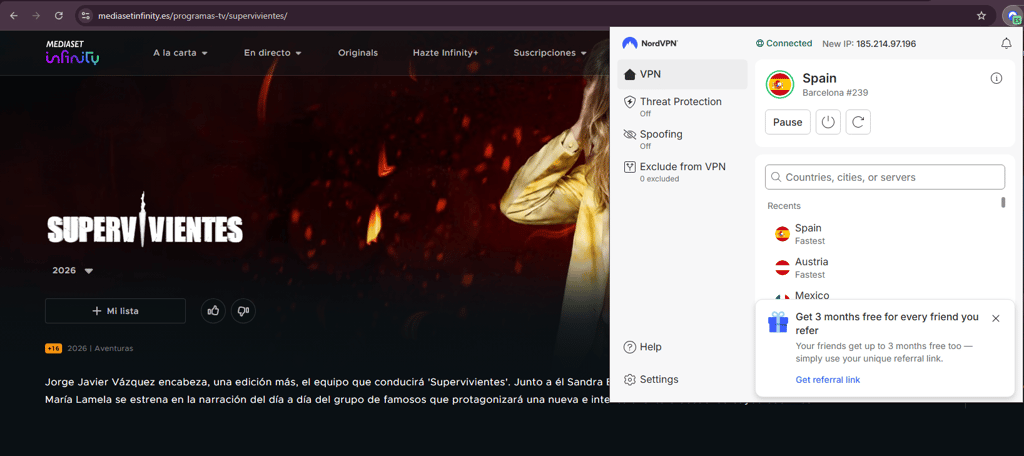Image resolution: width=1024 pixels, height=456 pixels.
Task: Click the Mediaset Infinity logo
Action: 72,52
